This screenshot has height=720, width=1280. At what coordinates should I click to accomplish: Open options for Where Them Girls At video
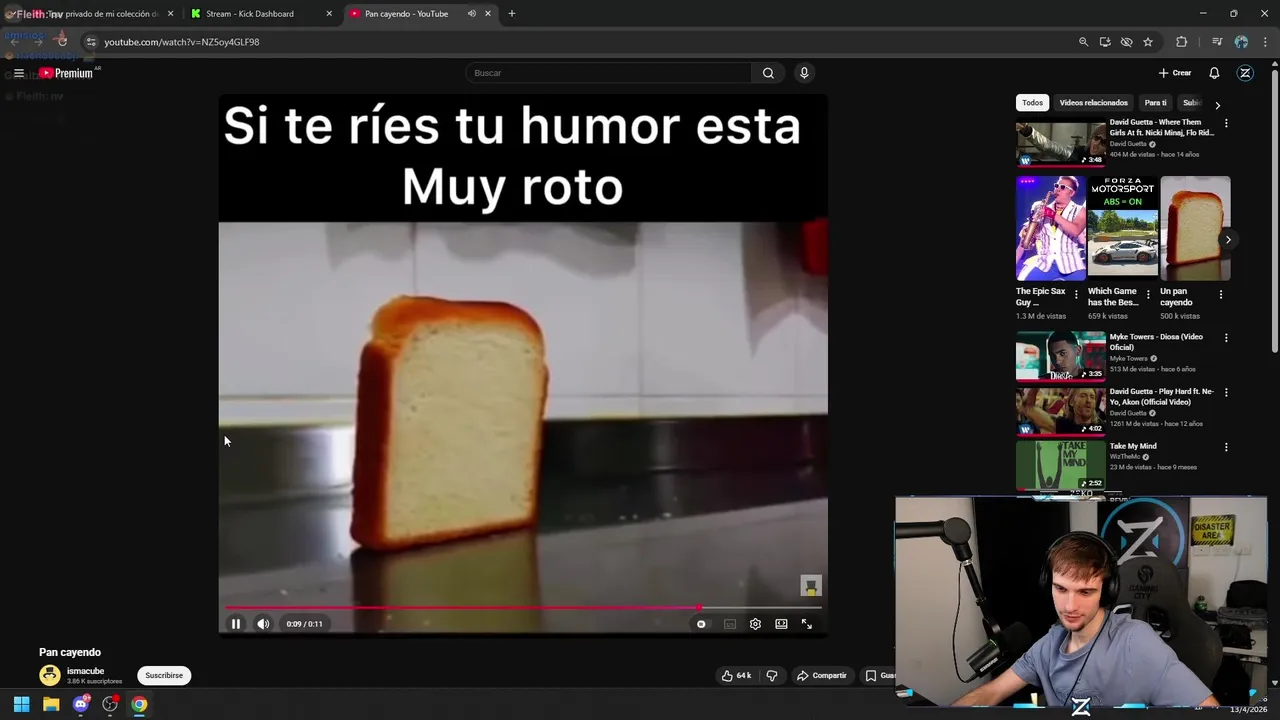click(x=1226, y=123)
